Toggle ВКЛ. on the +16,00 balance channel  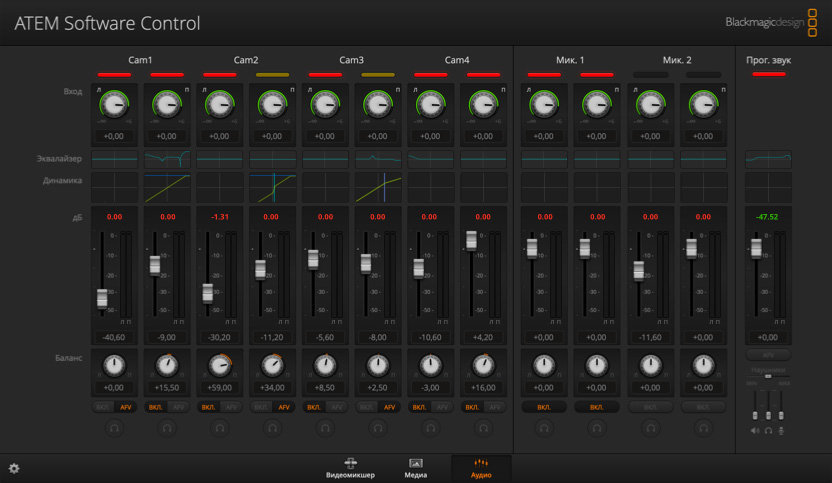[x=472, y=407]
